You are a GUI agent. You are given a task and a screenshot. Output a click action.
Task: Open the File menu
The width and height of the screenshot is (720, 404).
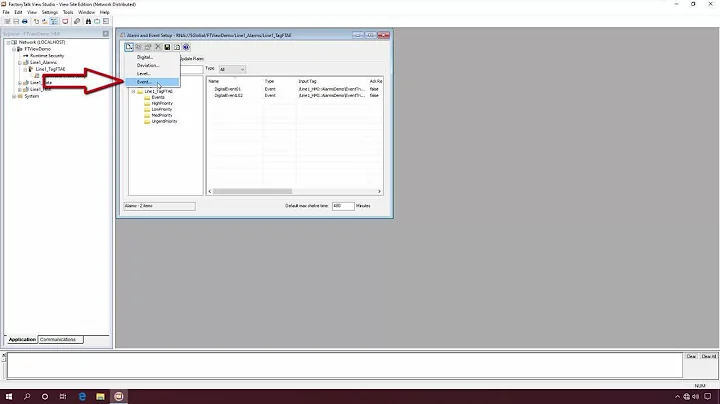(6, 12)
